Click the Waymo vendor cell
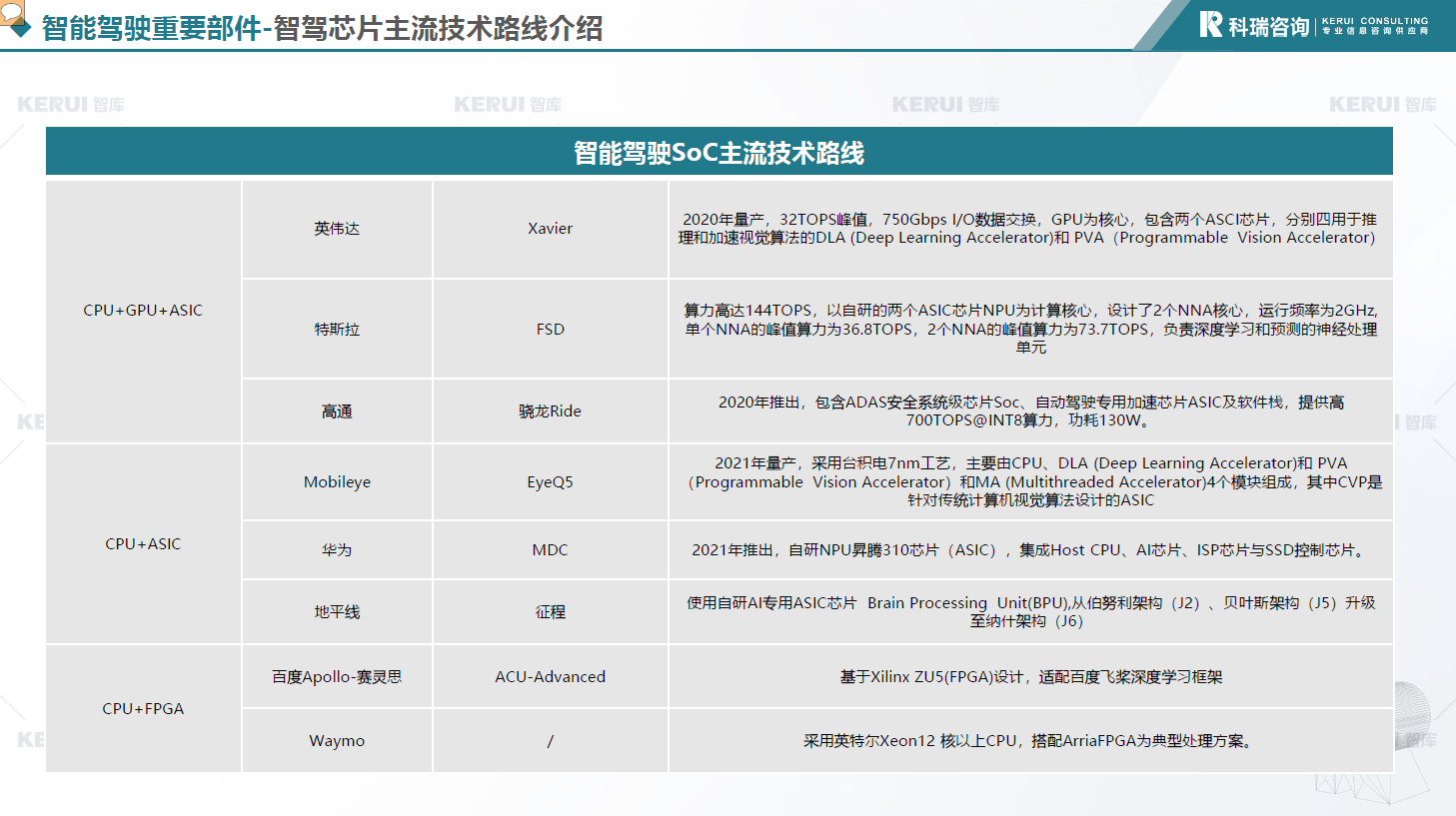1456x816 pixels. pos(337,740)
